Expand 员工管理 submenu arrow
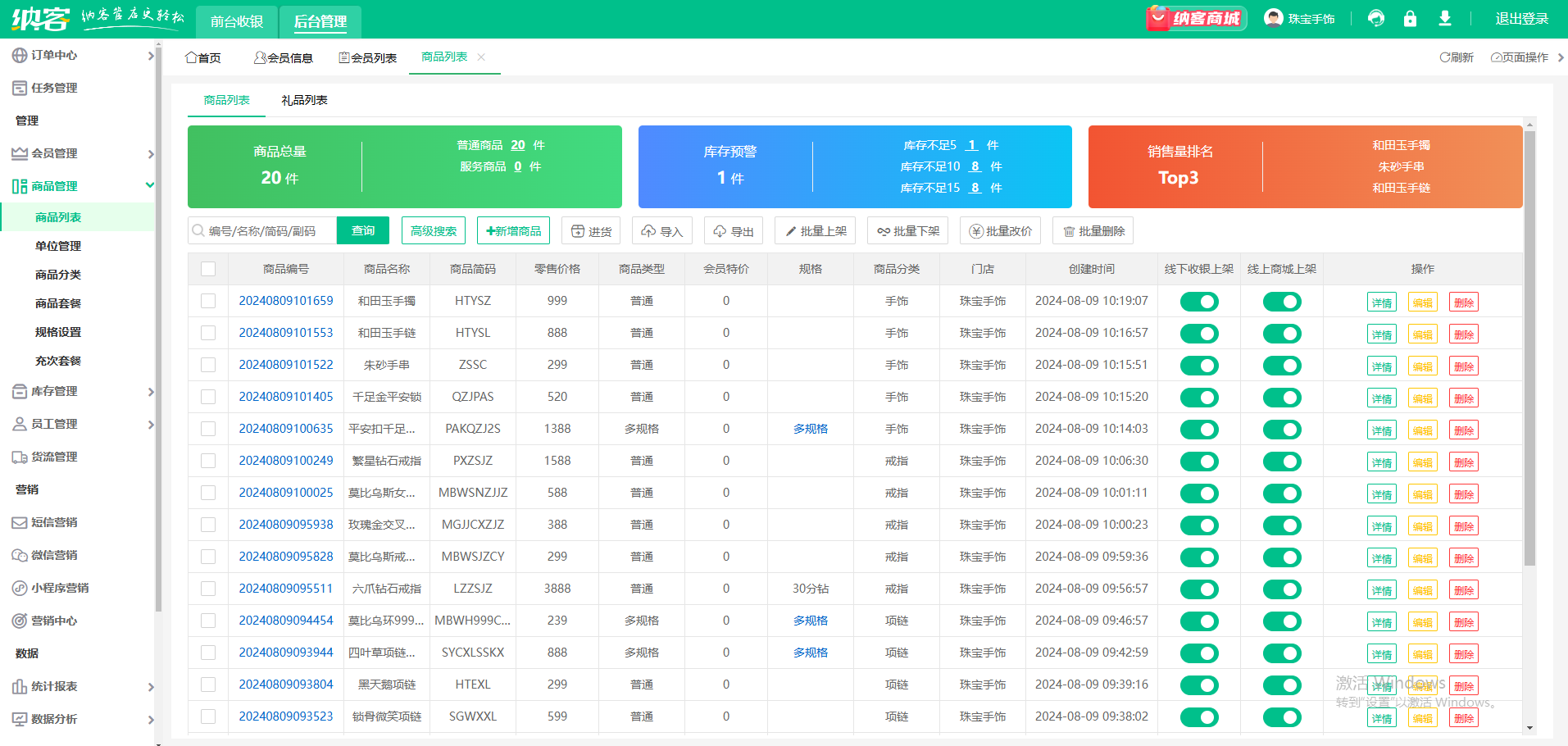The height and width of the screenshot is (746, 1568). click(x=150, y=425)
